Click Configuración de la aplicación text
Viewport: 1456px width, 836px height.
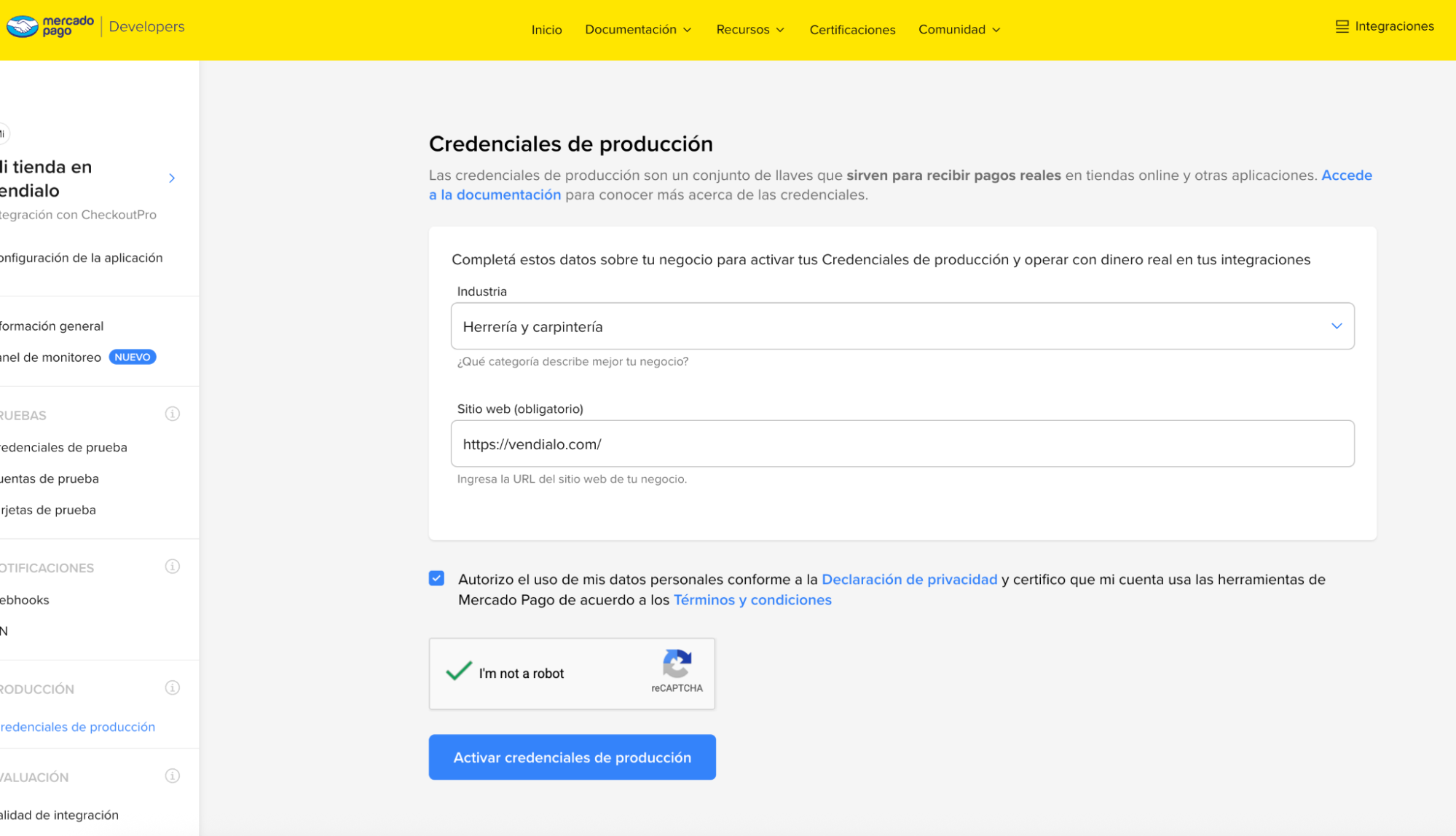(x=81, y=258)
